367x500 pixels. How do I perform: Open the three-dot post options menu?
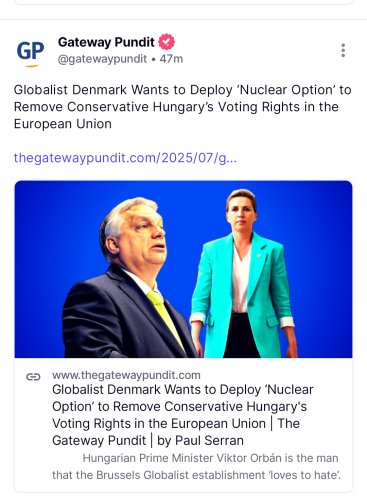pyautogui.click(x=343, y=51)
